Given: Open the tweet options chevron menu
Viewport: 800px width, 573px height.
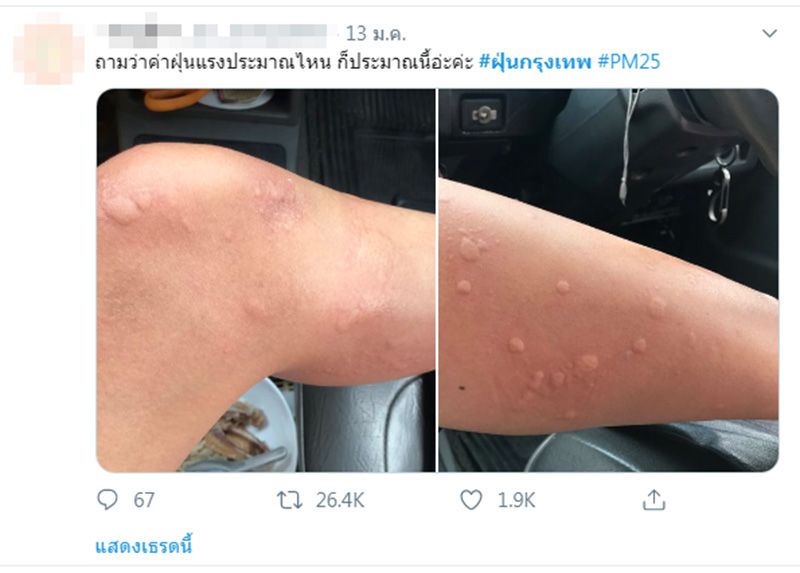Looking at the screenshot, I should tap(769, 34).
